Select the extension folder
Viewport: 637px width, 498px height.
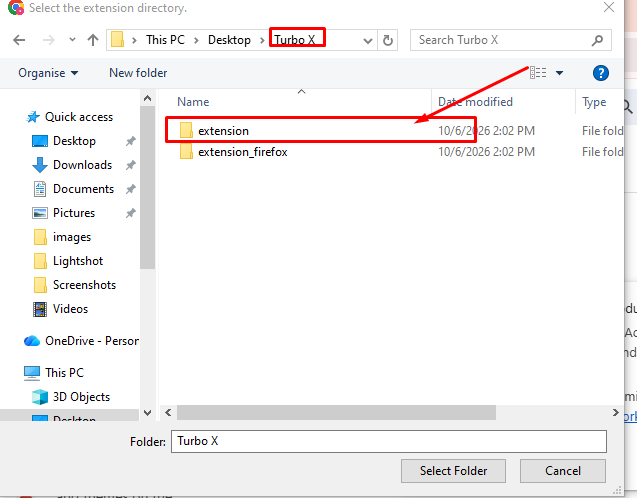223,131
